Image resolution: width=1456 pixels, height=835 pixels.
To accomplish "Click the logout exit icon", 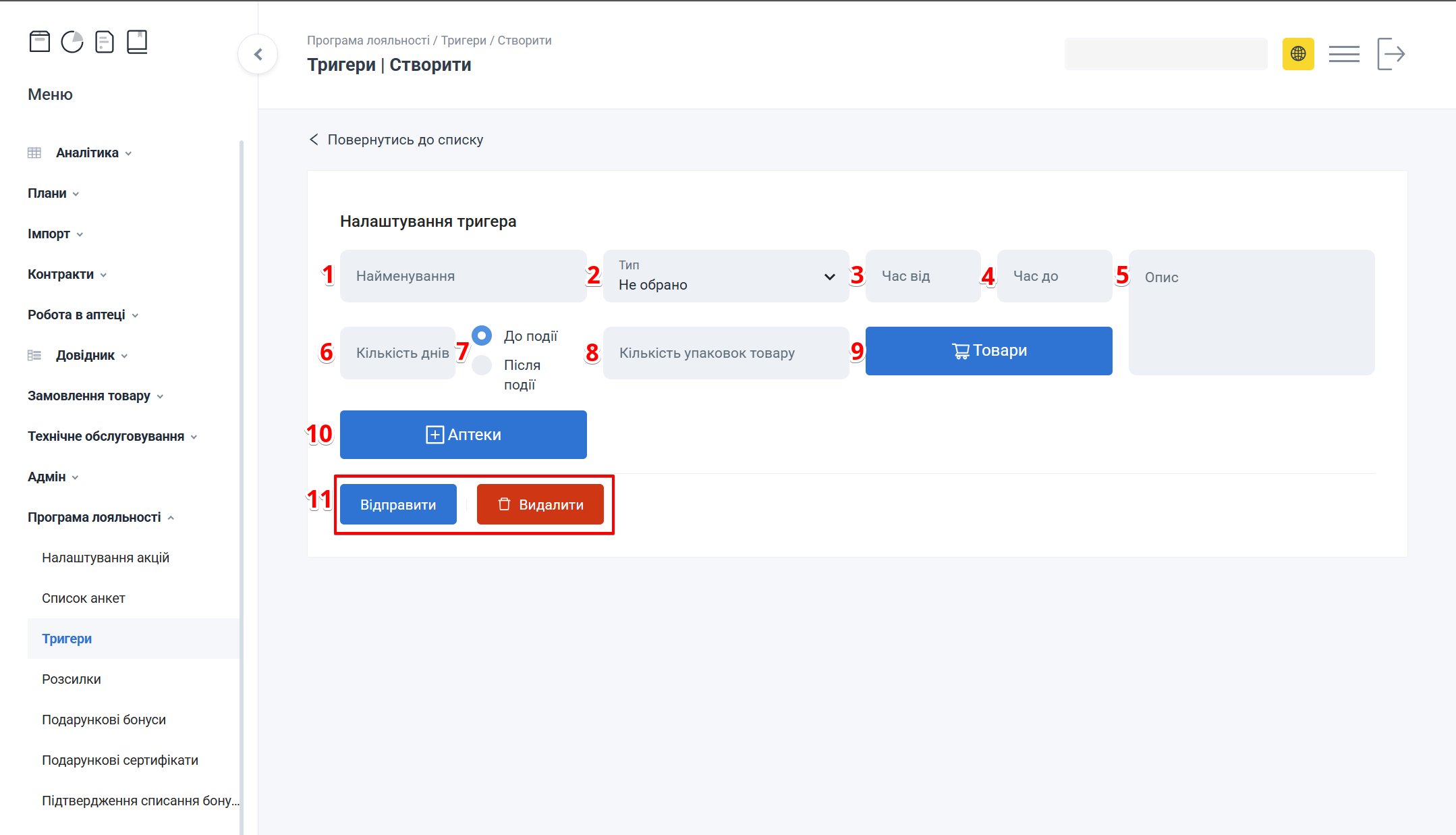I will click(1391, 54).
